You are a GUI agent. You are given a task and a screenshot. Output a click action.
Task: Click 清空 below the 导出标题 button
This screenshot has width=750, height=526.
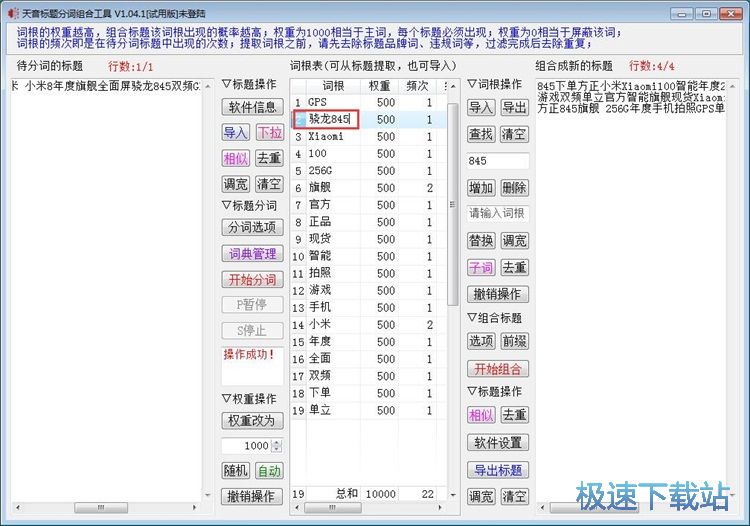[514, 497]
